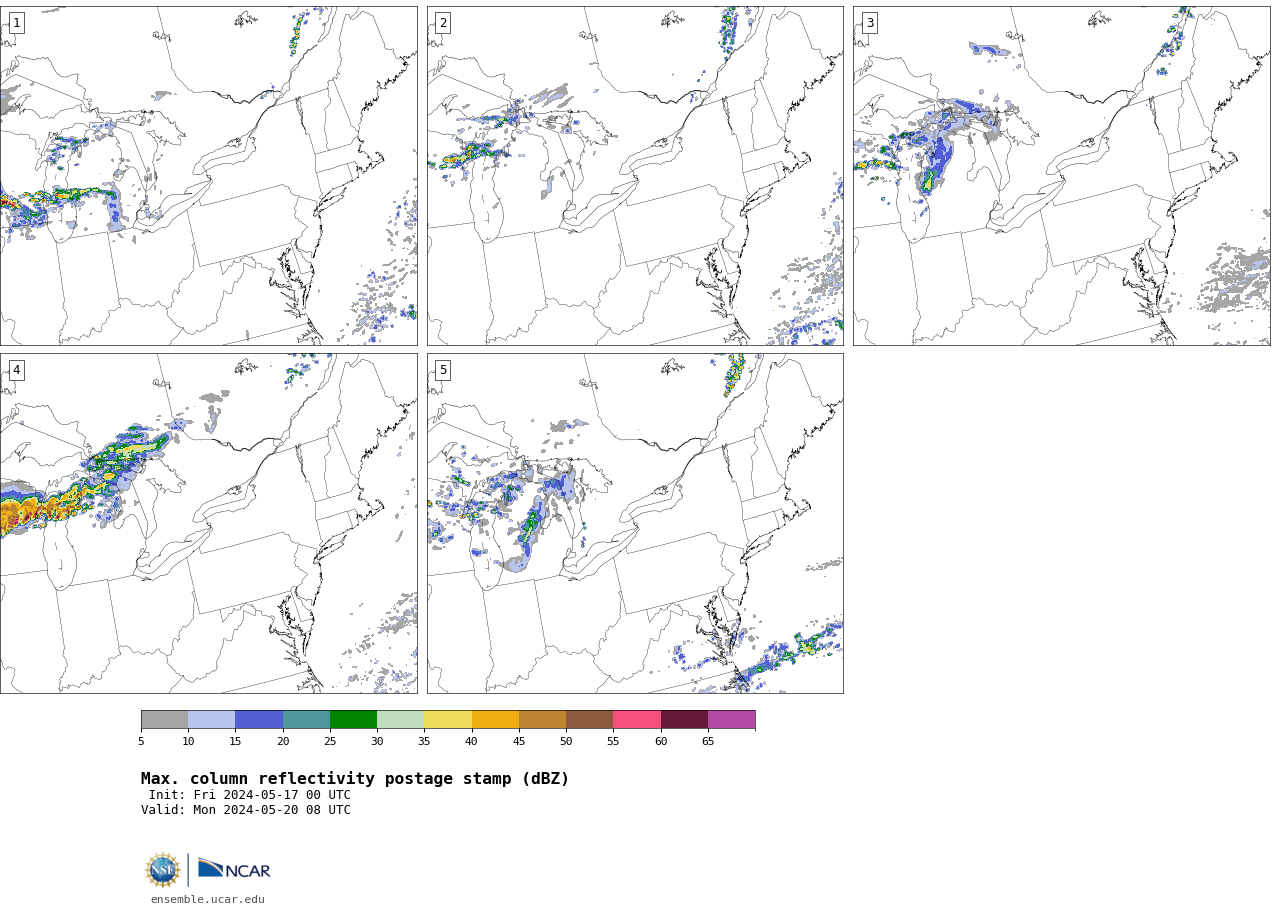
Task: Click the number label 1 on first panel
Action: point(16,23)
